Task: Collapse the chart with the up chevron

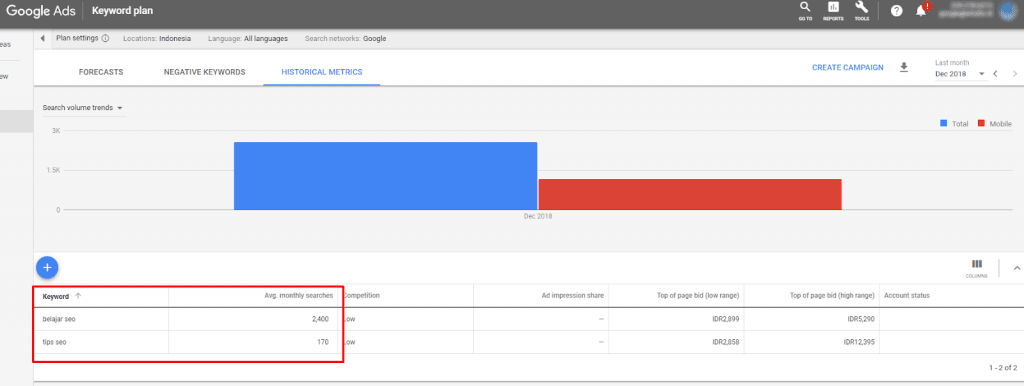Action: pyautogui.click(x=1017, y=267)
